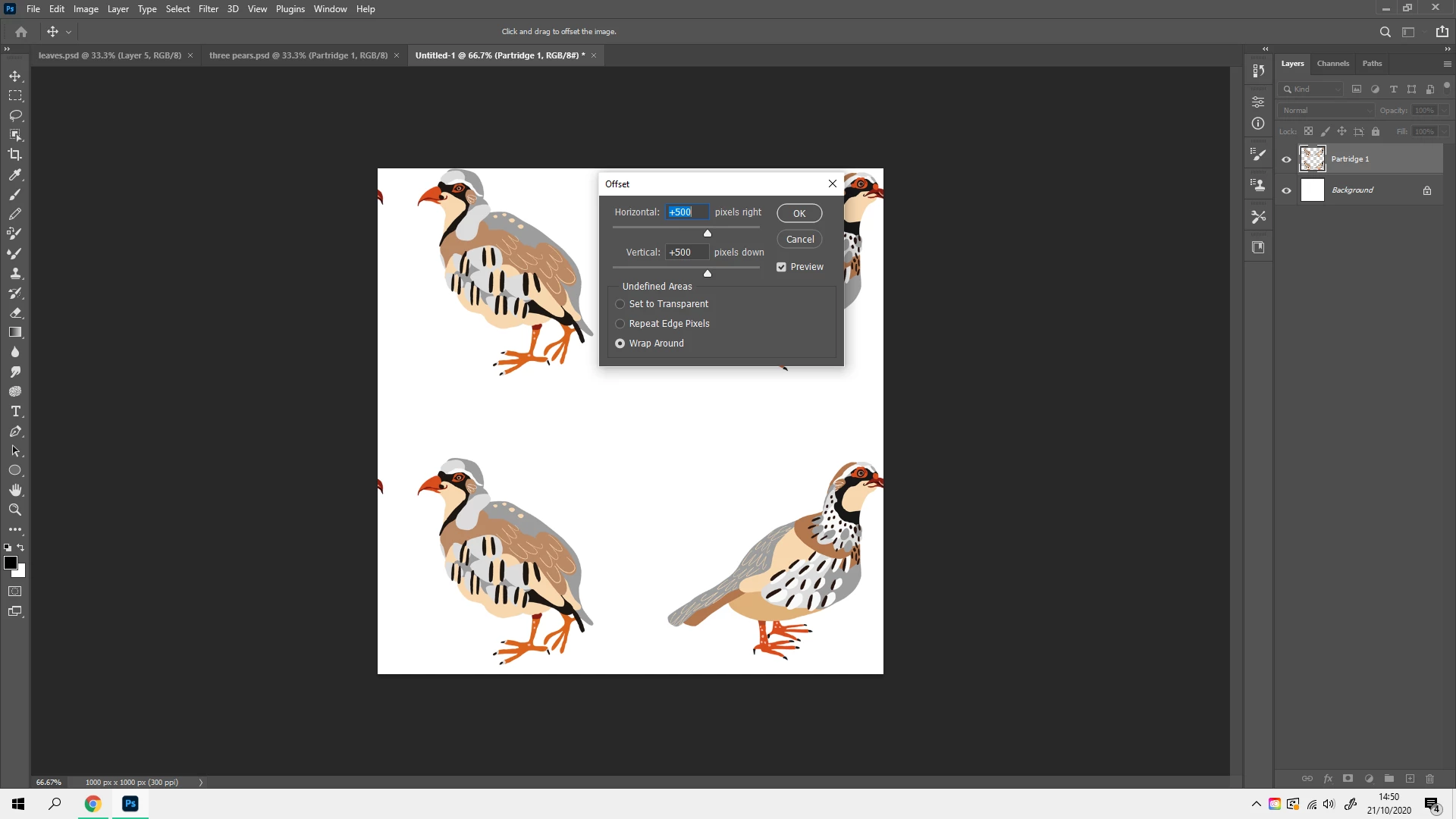Viewport: 1456px width, 819px height.
Task: Switch to the Channels tab
Action: [1332, 64]
